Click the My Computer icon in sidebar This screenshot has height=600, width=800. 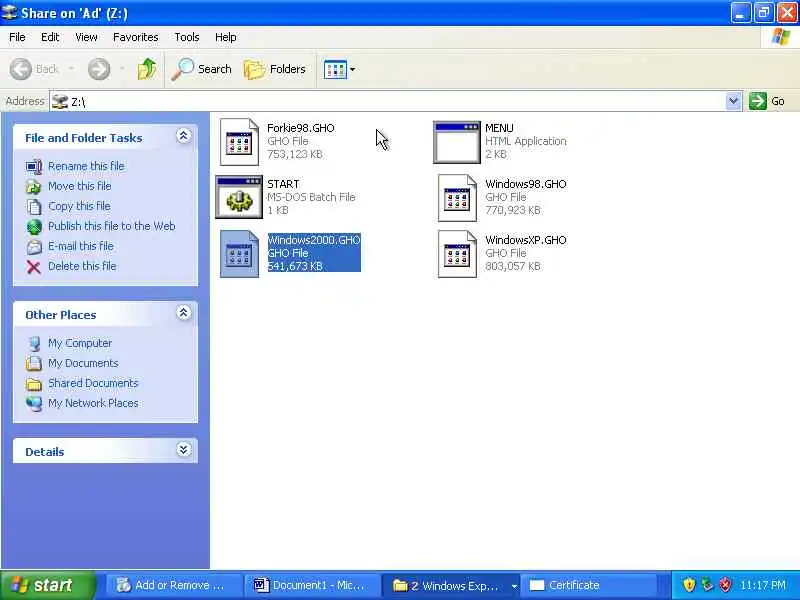coord(34,344)
